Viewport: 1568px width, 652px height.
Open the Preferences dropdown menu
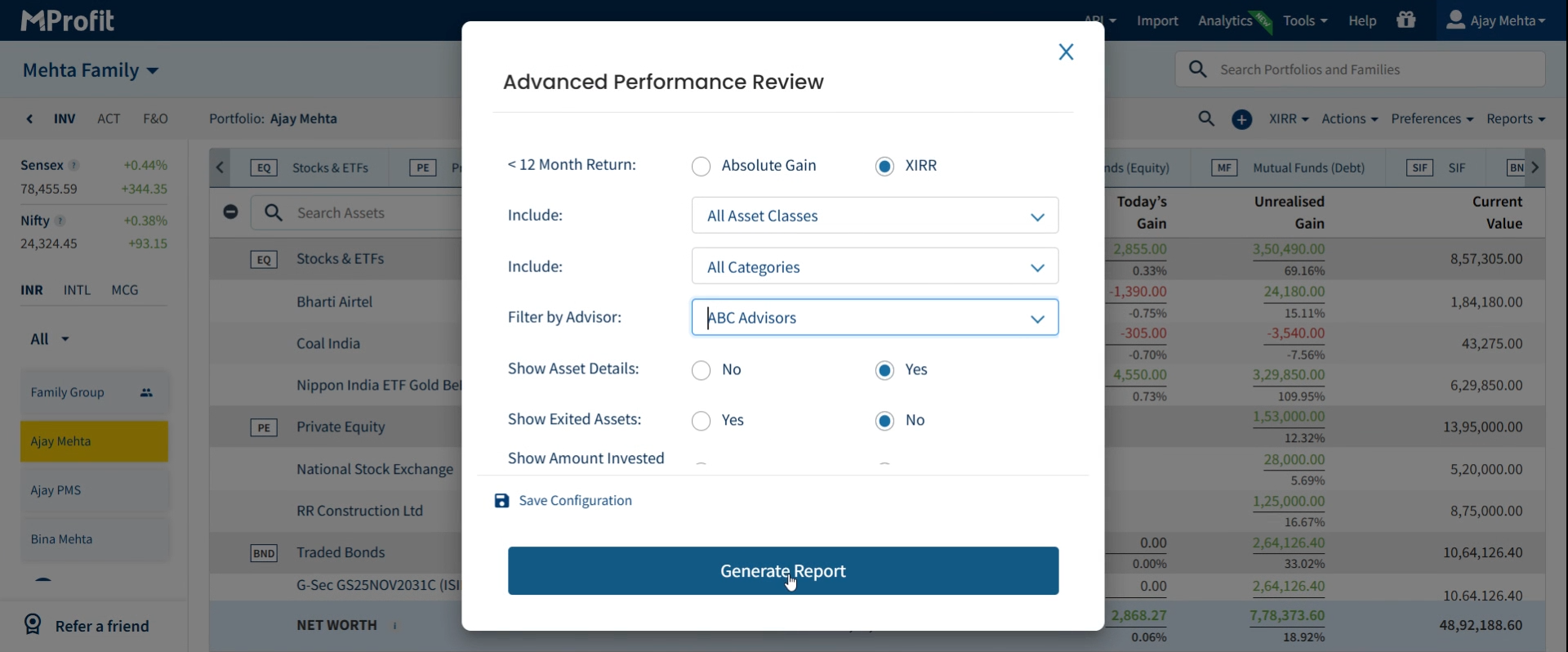pos(1432,119)
